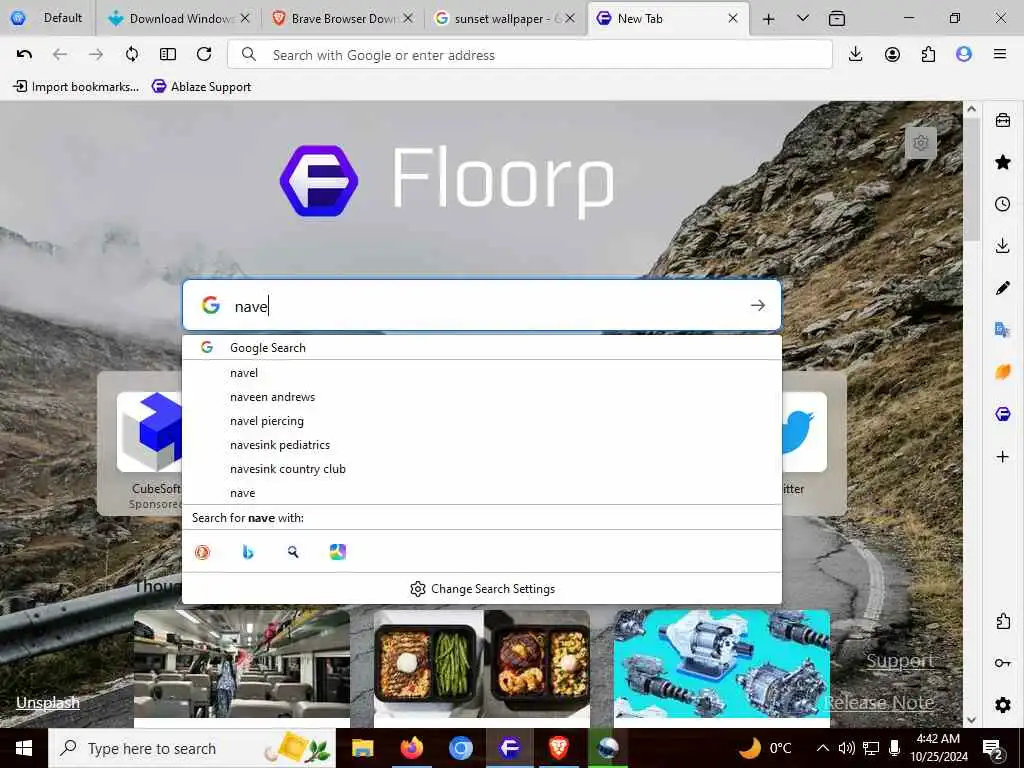Viewport: 1024px width, 768px height.
Task: Switch to the sunset wallpaper tab
Action: [x=506, y=18]
